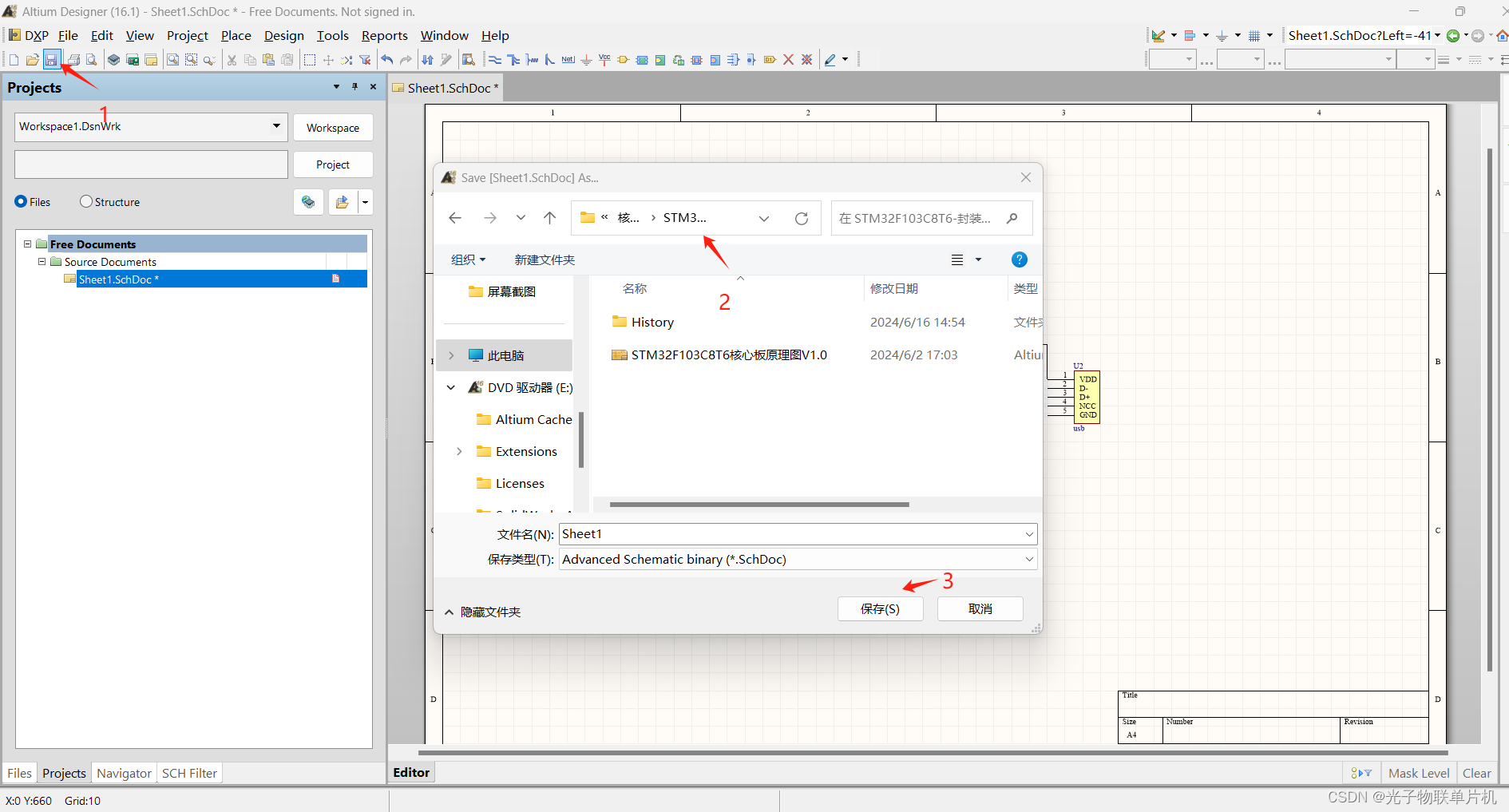Viewport: 1509px width, 812px height.
Task: Click the Redo arrow icon
Action: 406,60
